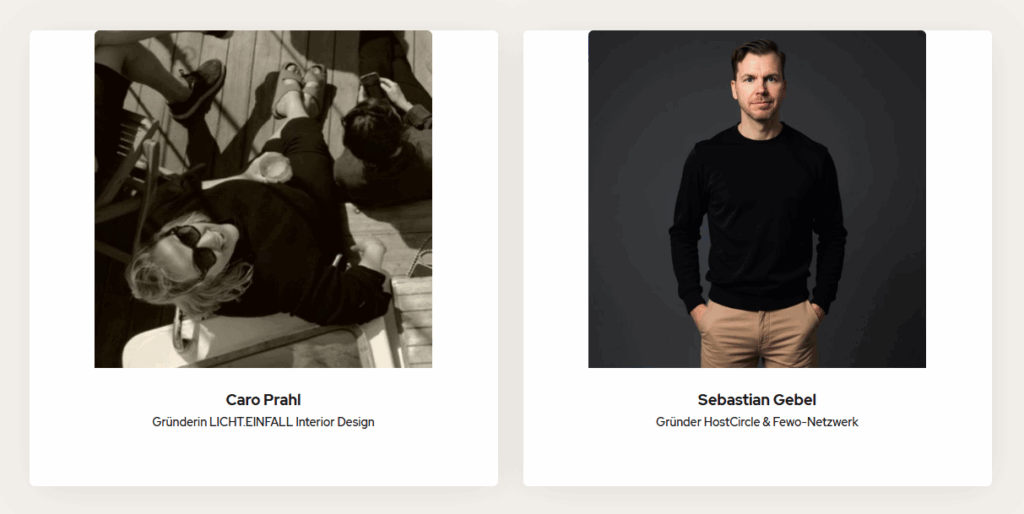Click the white margin right of Sebastian's photo
This screenshot has height=514, width=1024.
tap(958, 199)
